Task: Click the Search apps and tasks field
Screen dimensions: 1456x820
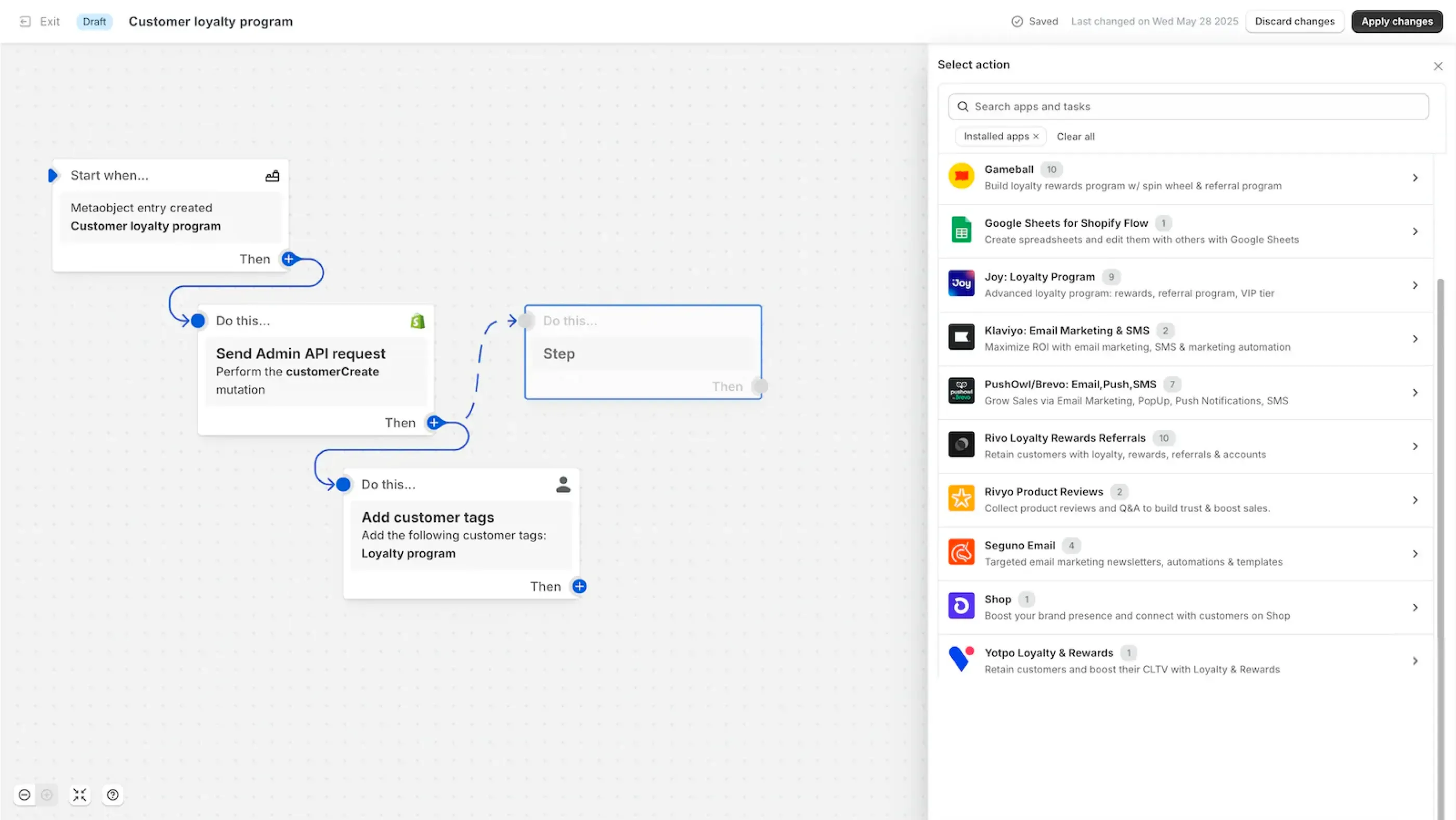Action: (x=1187, y=106)
